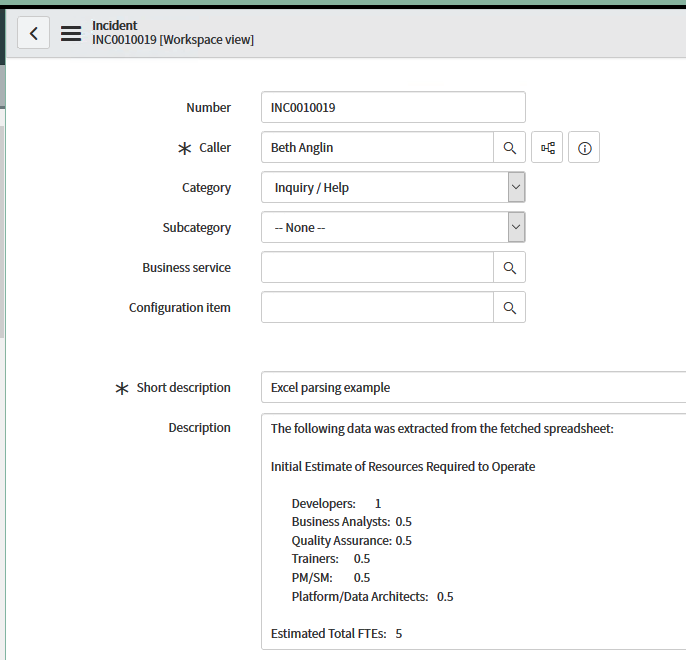The height and width of the screenshot is (660, 686).
Task: Click the INC0010019 [Workspace view] subtitle
Action: 173,40
